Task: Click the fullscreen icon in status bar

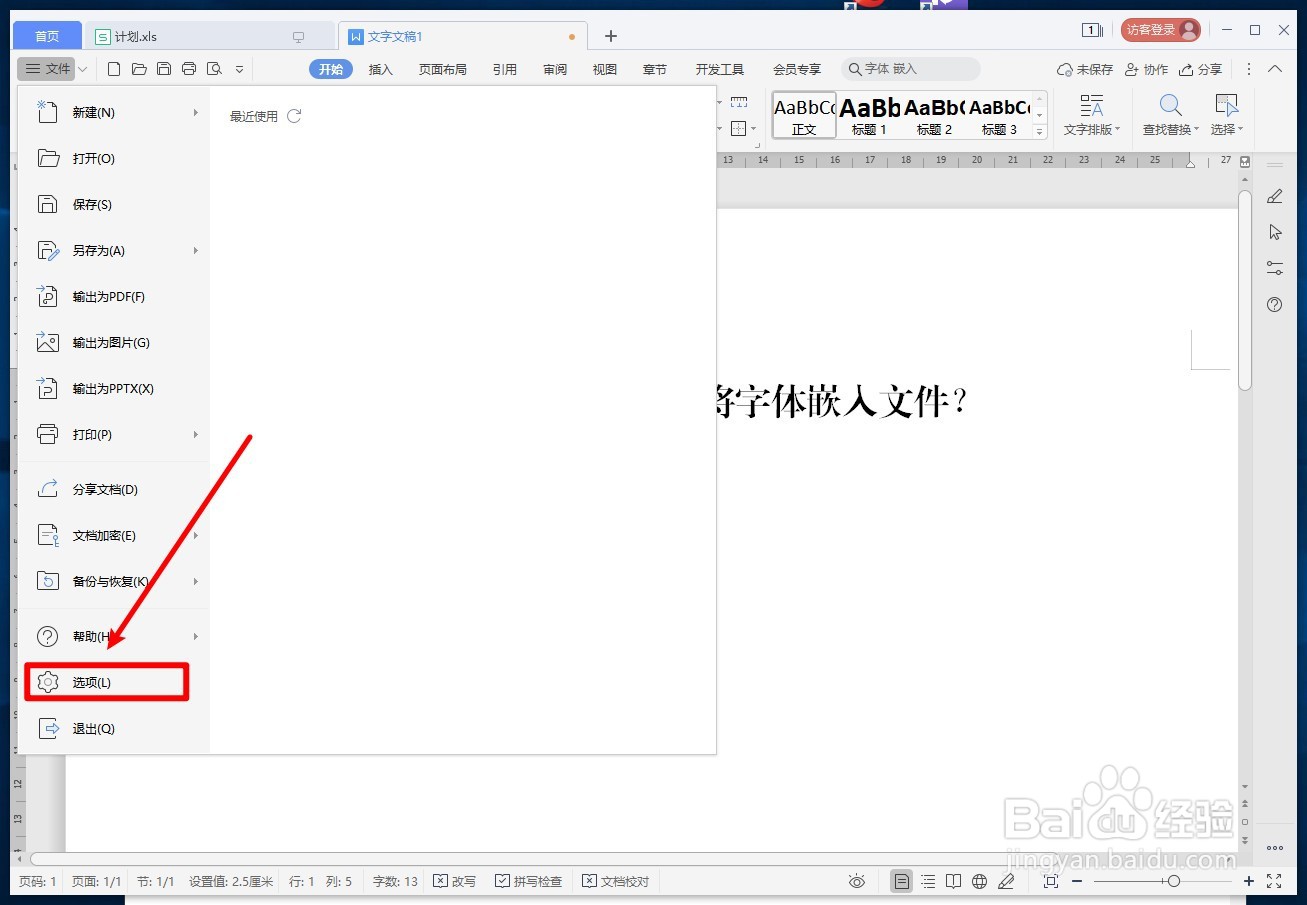Action: (1274, 881)
